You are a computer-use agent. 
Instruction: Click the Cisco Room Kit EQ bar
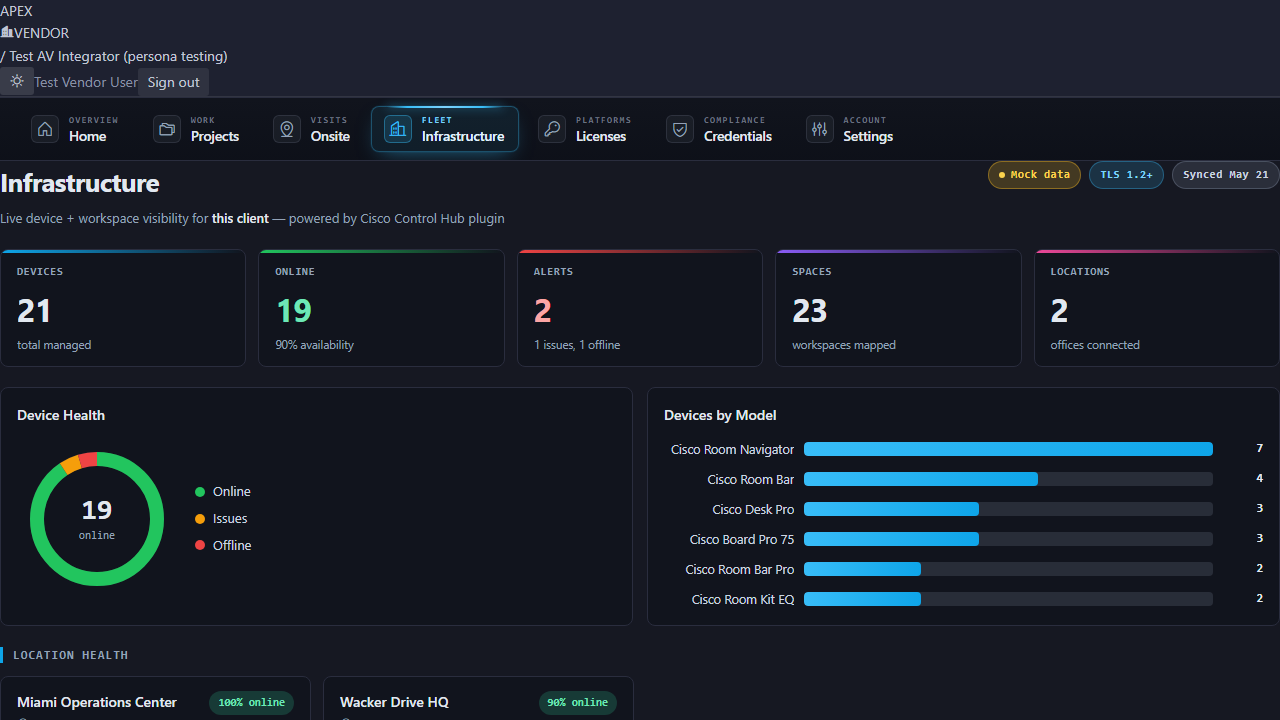click(1008, 600)
